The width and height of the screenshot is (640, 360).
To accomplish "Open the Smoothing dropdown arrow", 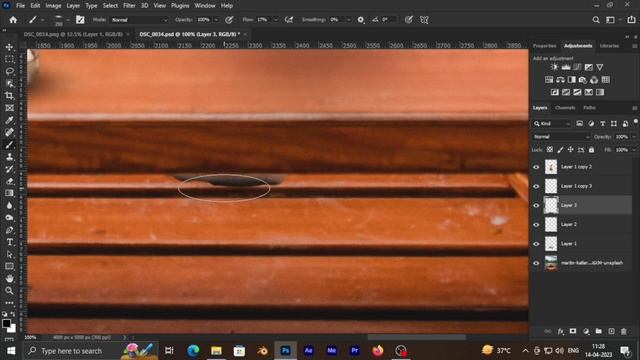I will point(348,20).
